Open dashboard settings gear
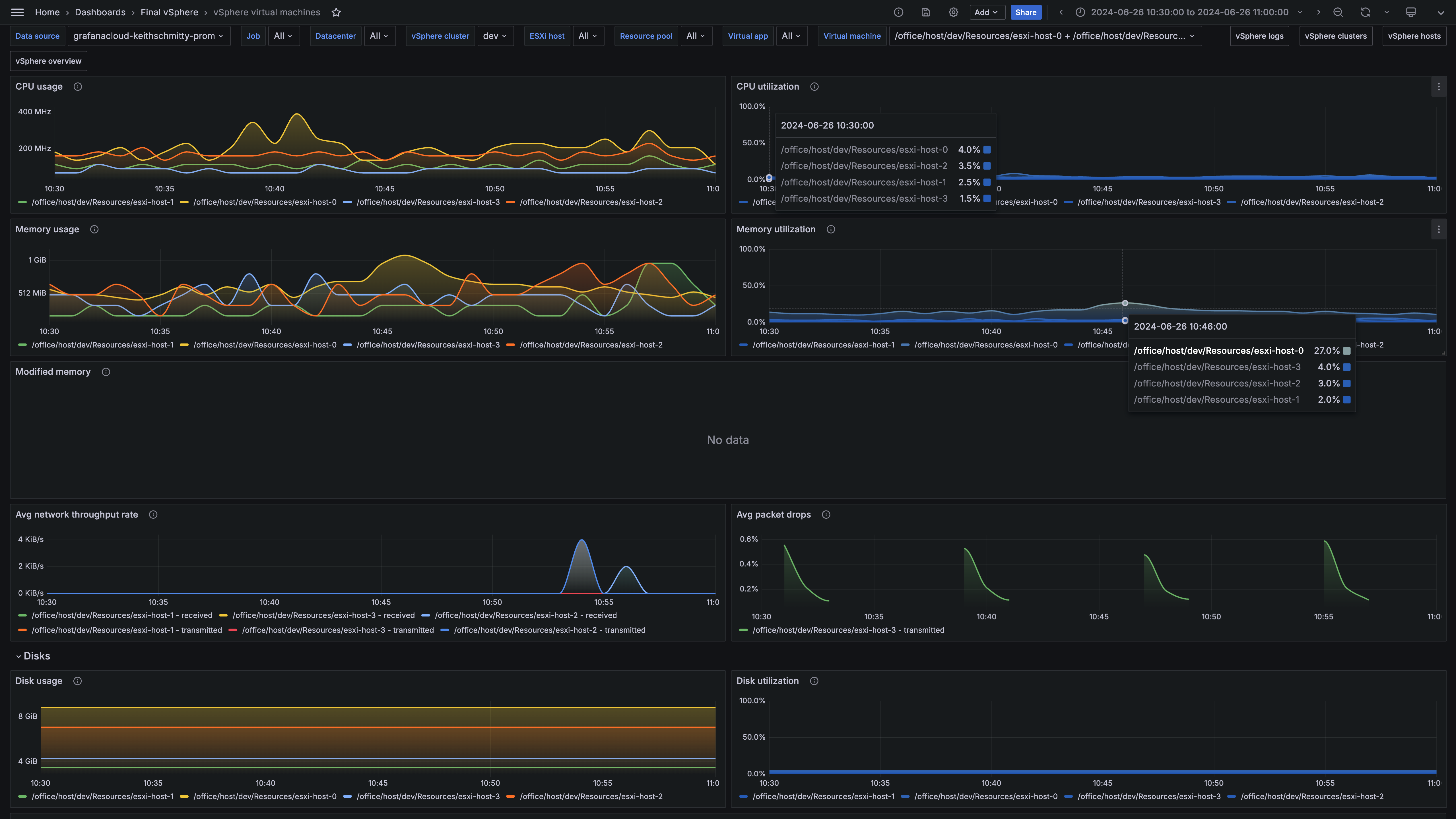Screen dimensions: 1456x819 pos(954,13)
